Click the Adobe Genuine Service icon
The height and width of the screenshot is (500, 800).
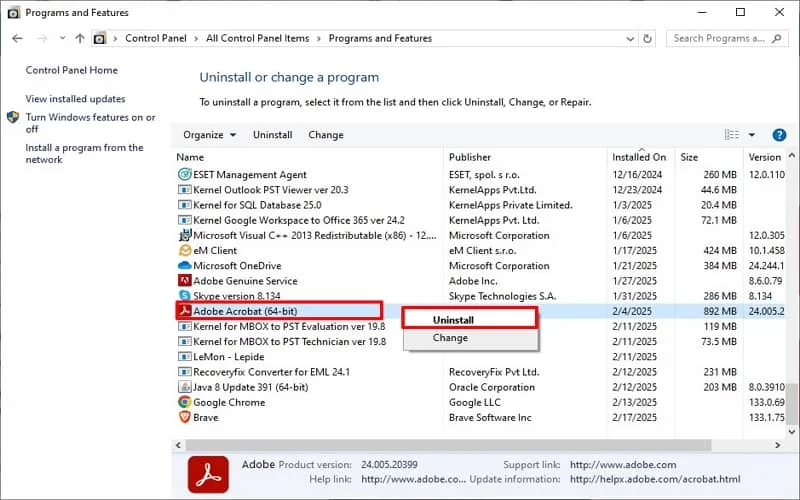(x=184, y=281)
